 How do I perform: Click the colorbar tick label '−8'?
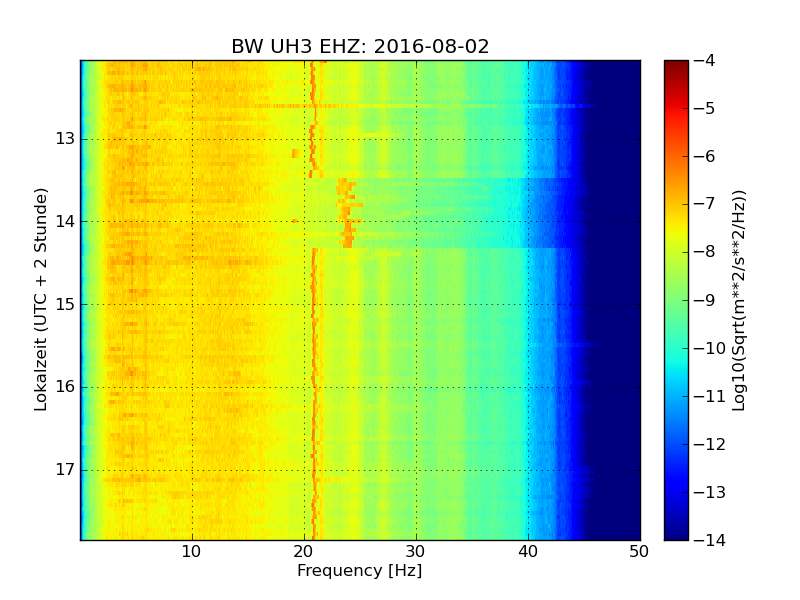pyautogui.click(x=704, y=252)
